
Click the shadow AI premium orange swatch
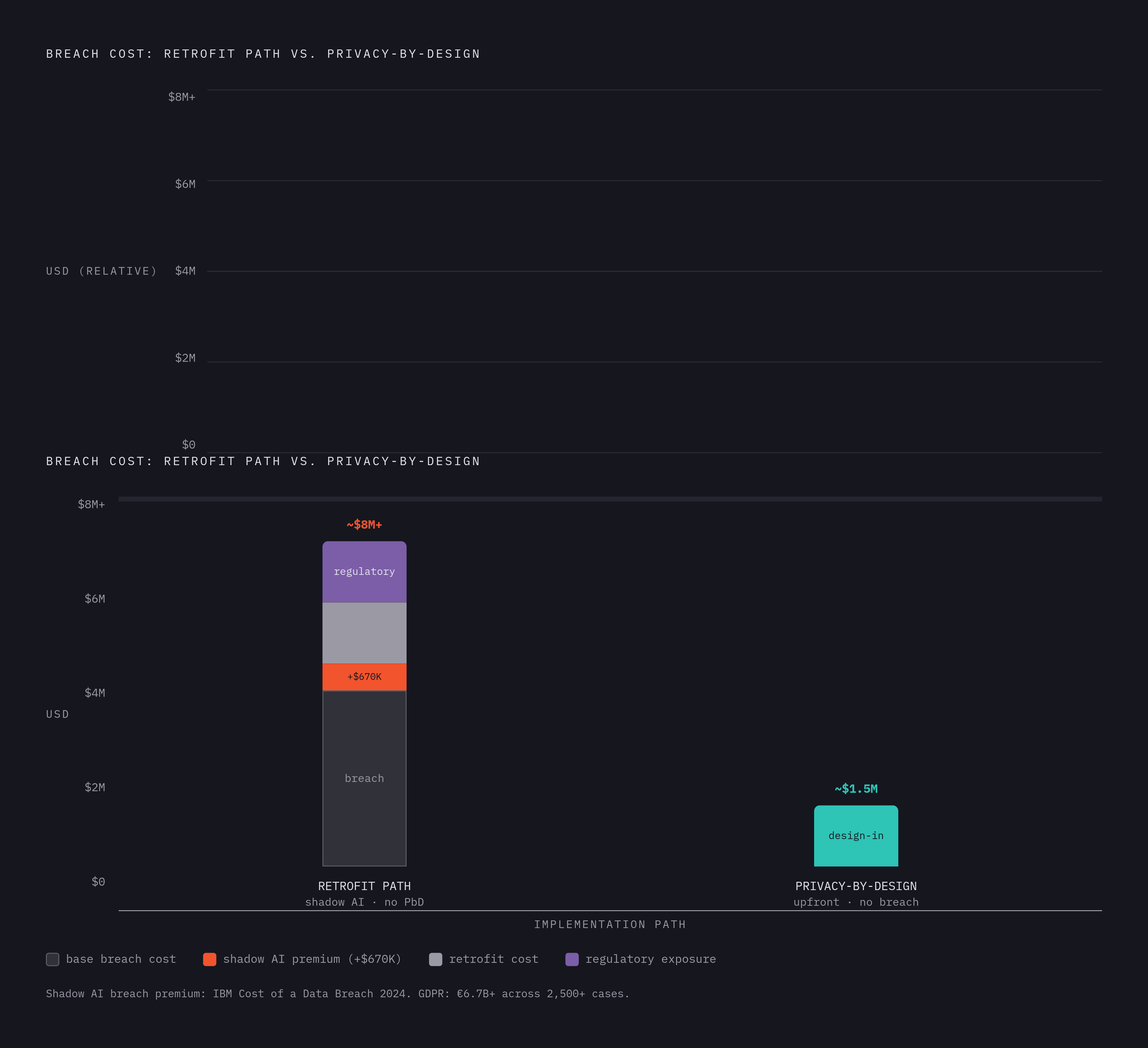[x=210, y=959]
